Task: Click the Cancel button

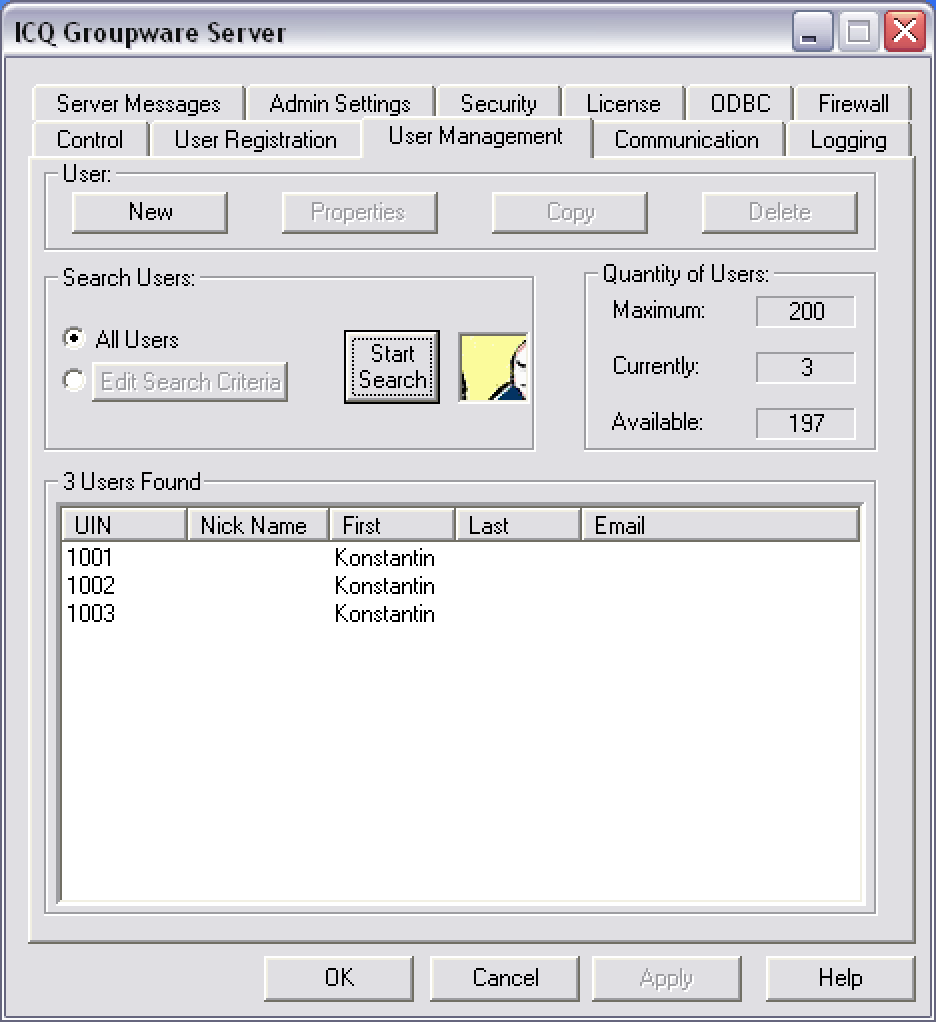Action: click(x=504, y=978)
